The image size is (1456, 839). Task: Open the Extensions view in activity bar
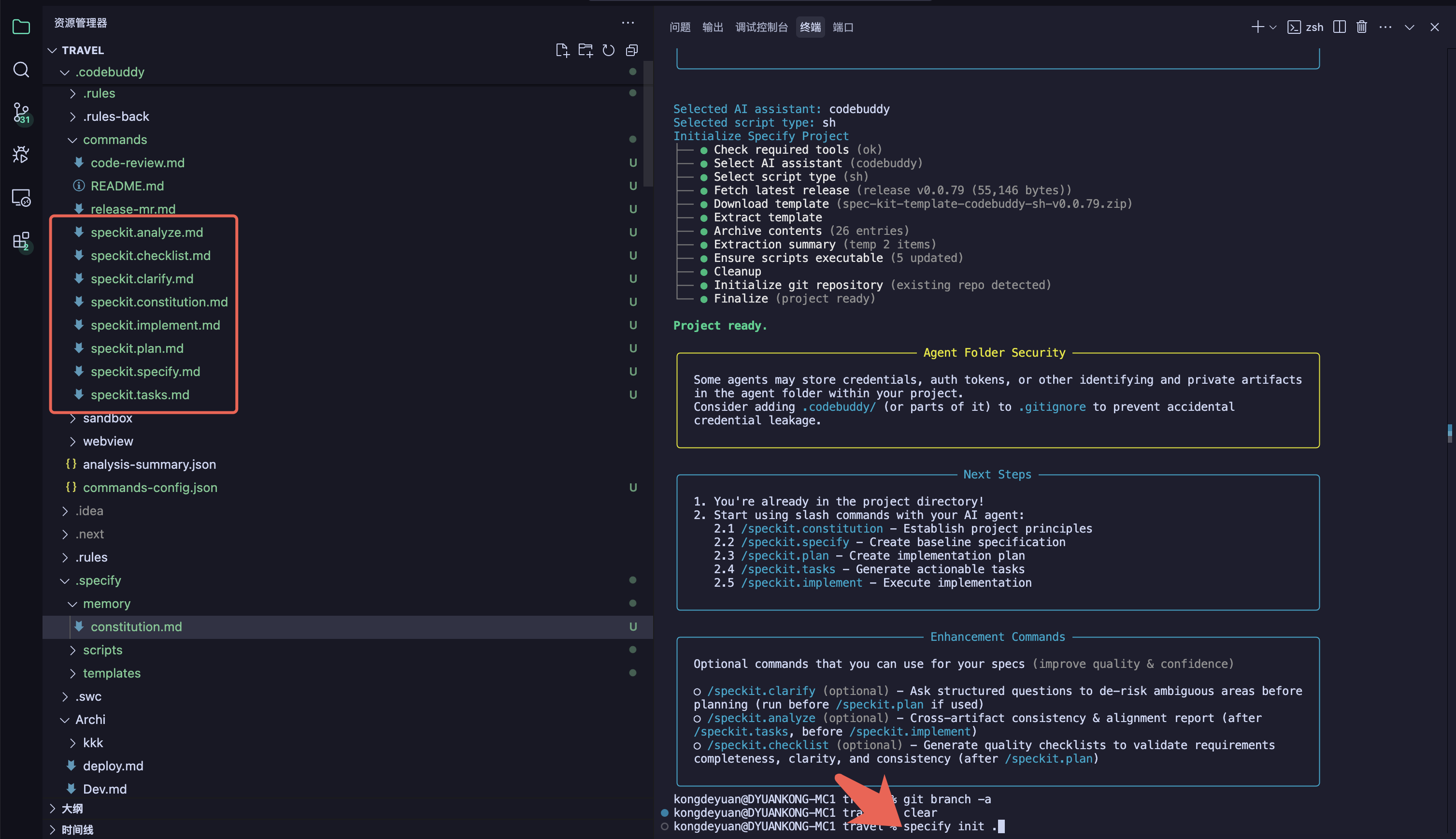21,241
